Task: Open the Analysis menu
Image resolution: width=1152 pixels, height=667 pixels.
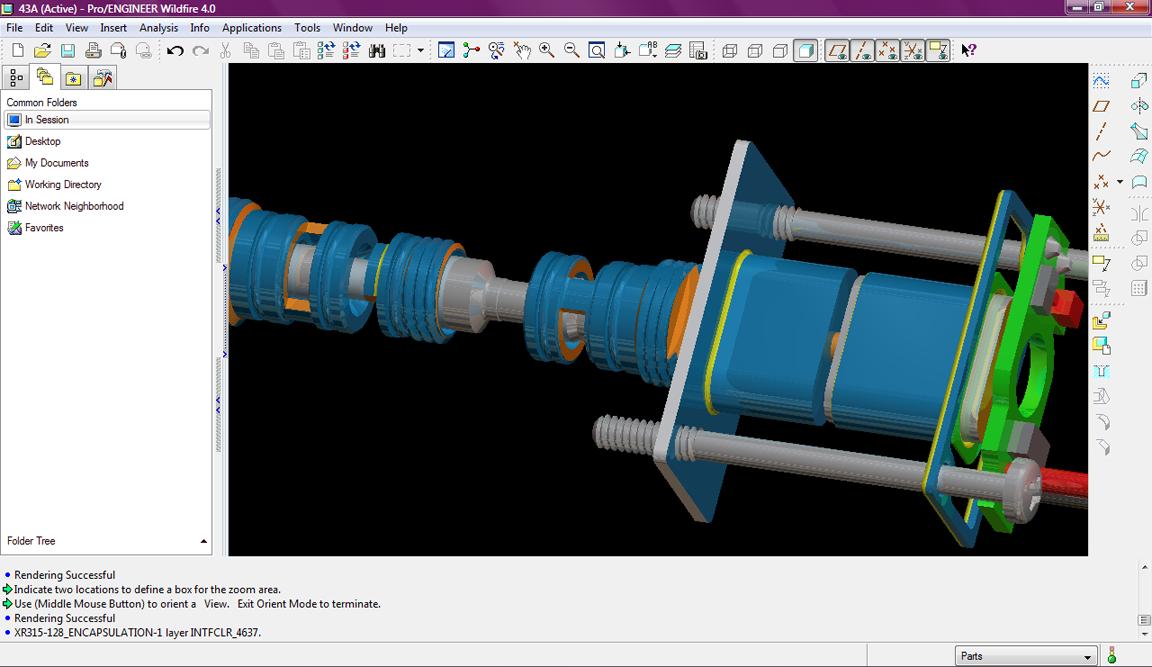Action: click(159, 28)
